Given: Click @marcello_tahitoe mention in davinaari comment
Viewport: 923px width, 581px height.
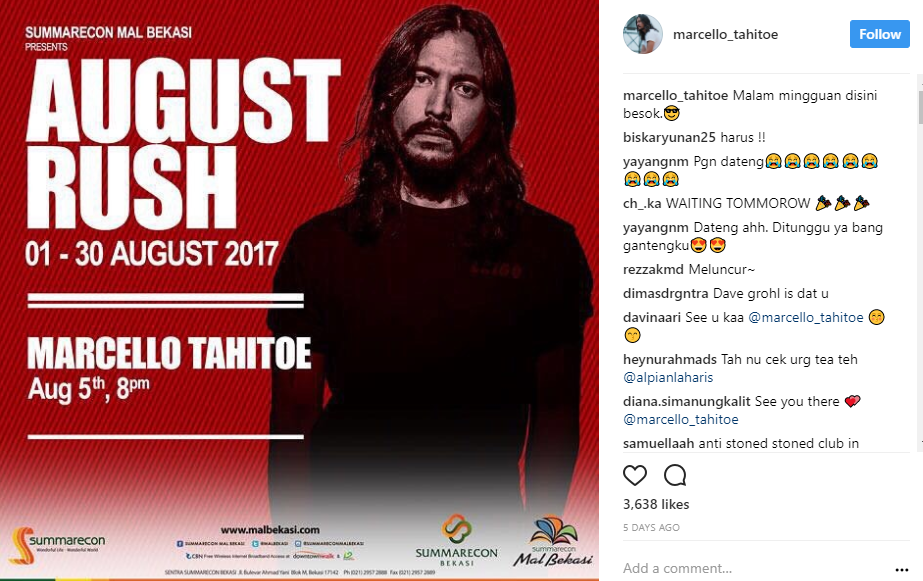Looking at the screenshot, I should [805, 317].
